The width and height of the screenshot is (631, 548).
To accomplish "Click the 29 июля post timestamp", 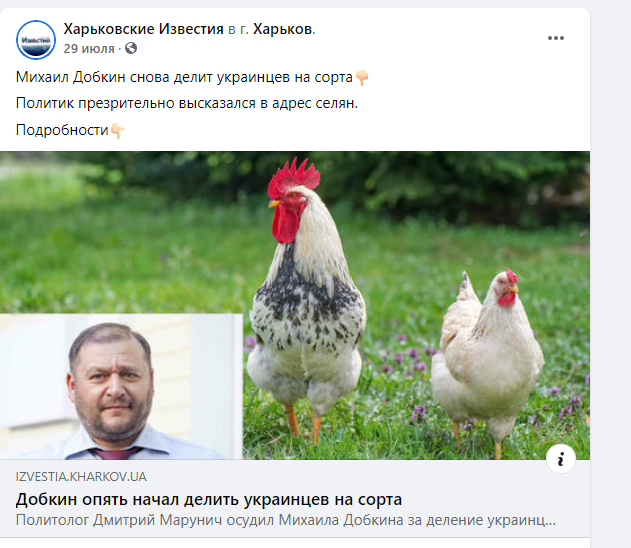I will pos(89,49).
